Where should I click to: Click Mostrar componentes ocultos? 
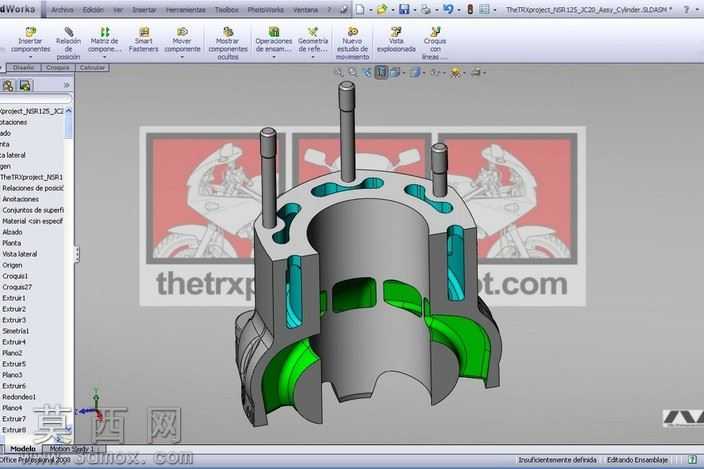[228, 44]
